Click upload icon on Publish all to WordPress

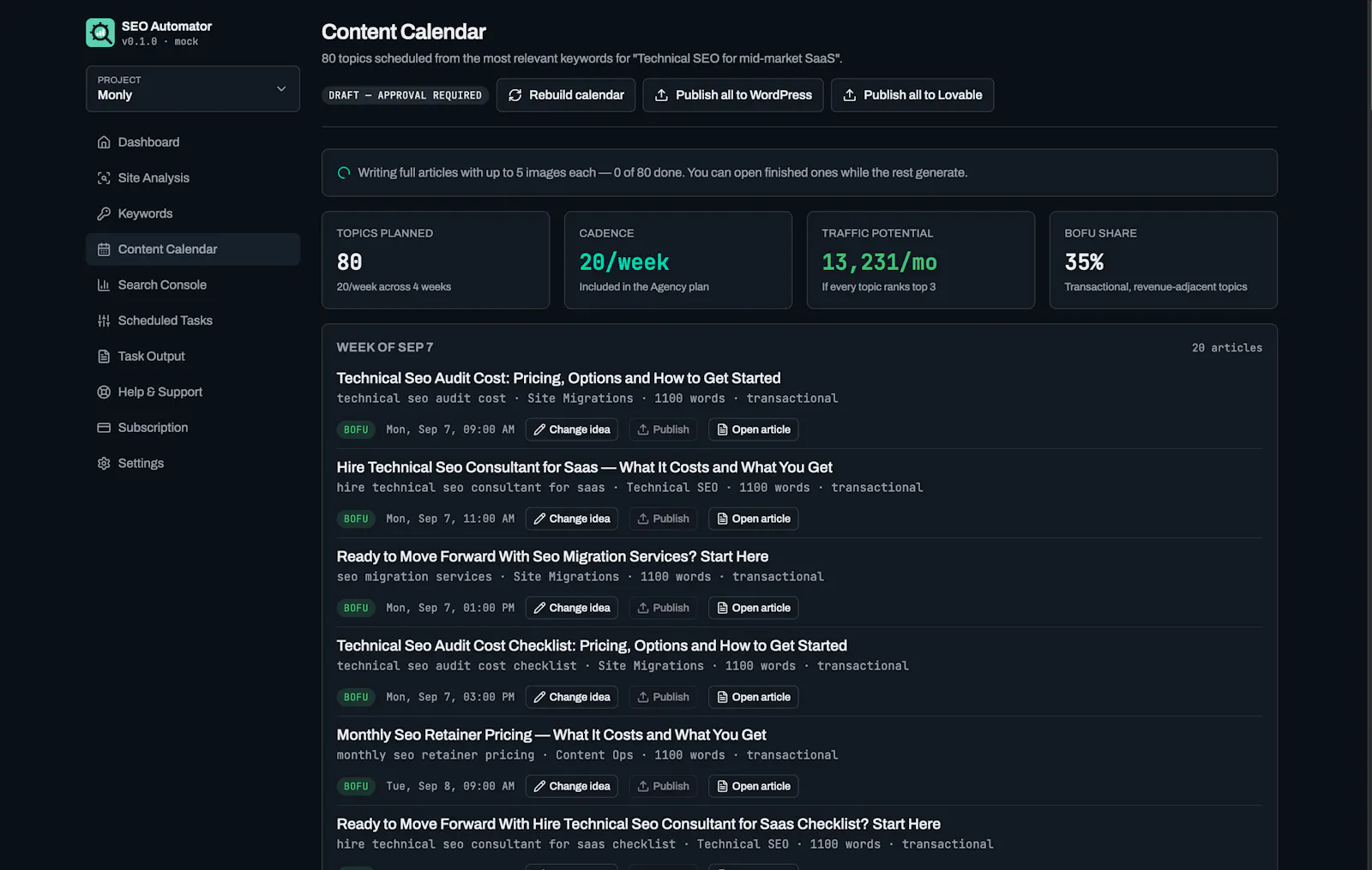pos(662,95)
